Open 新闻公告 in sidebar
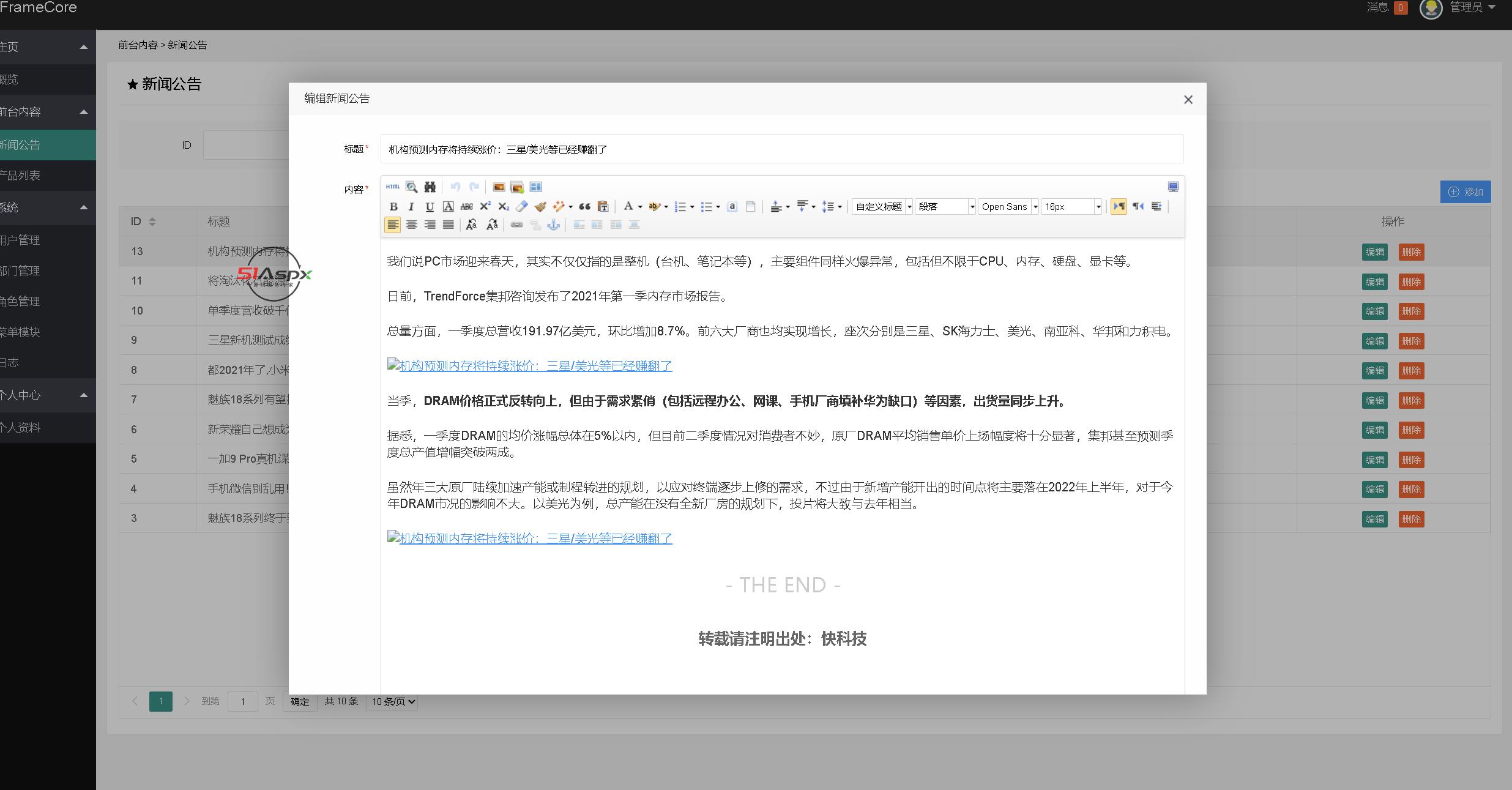 tap(48, 145)
